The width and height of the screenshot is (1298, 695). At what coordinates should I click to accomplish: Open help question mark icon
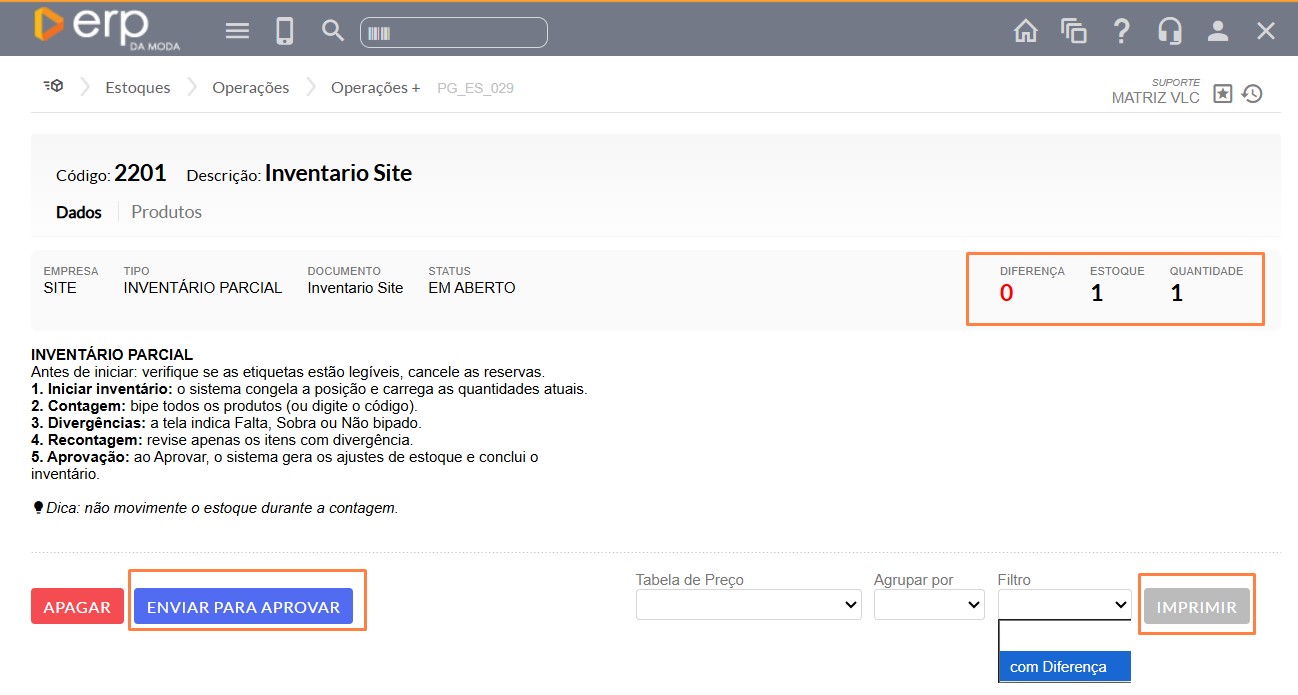1121,31
